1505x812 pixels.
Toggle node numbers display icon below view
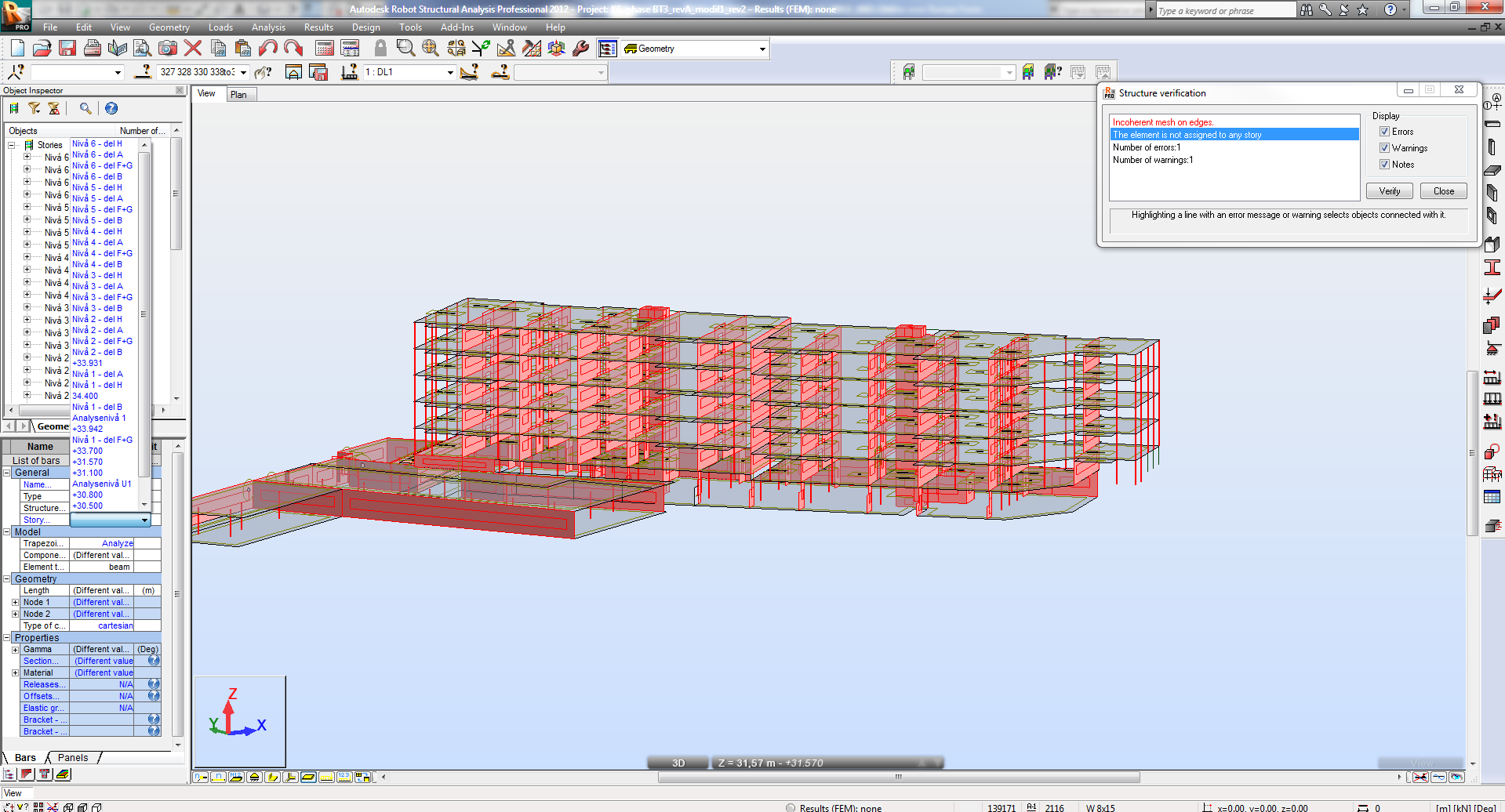click(201, 777)
